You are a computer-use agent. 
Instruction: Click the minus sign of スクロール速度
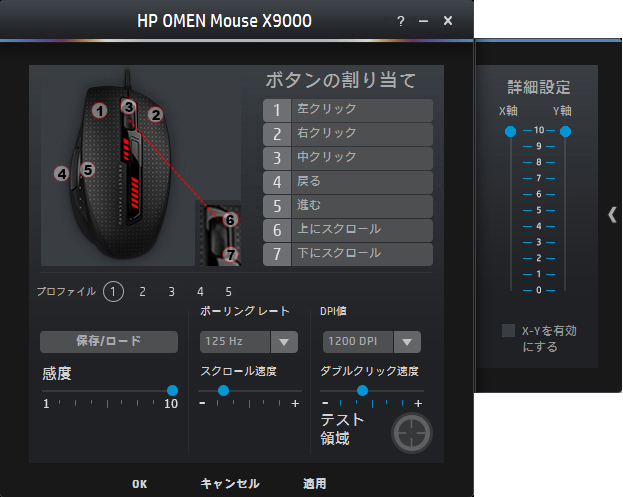202,403
